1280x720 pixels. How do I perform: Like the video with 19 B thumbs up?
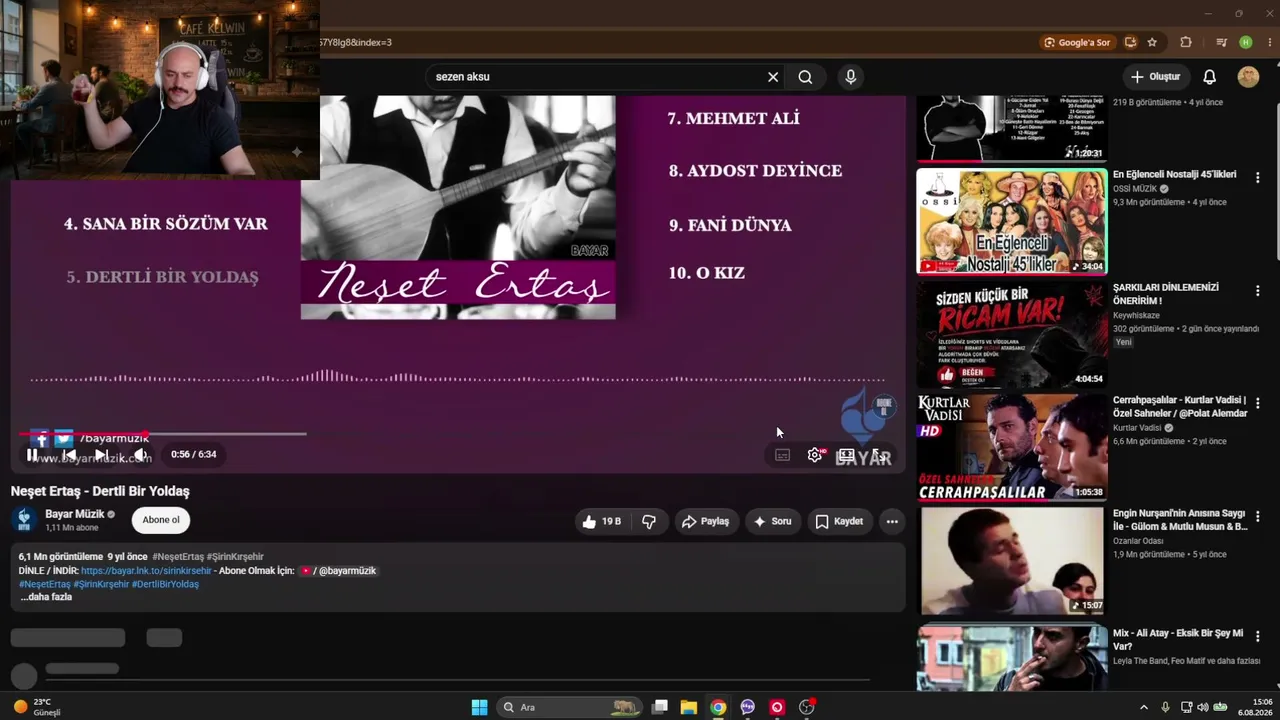[602, 521]
